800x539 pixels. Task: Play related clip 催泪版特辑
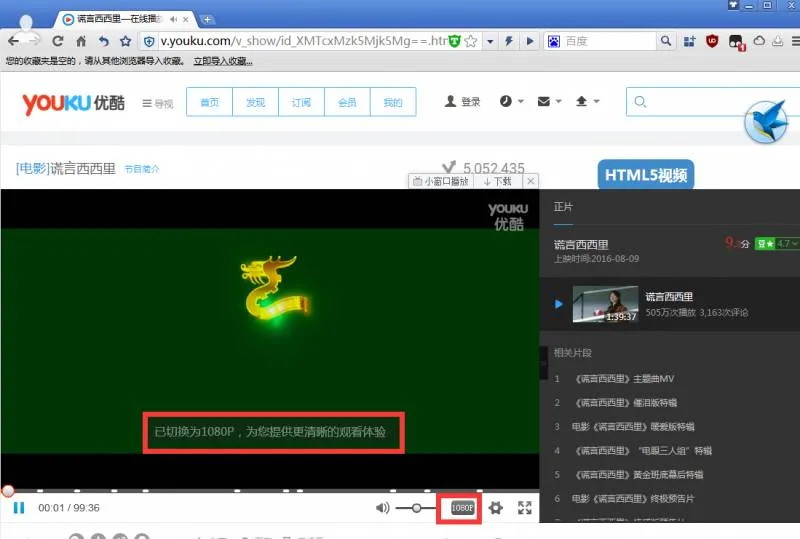pyautogui.click(x=626, y=403)
